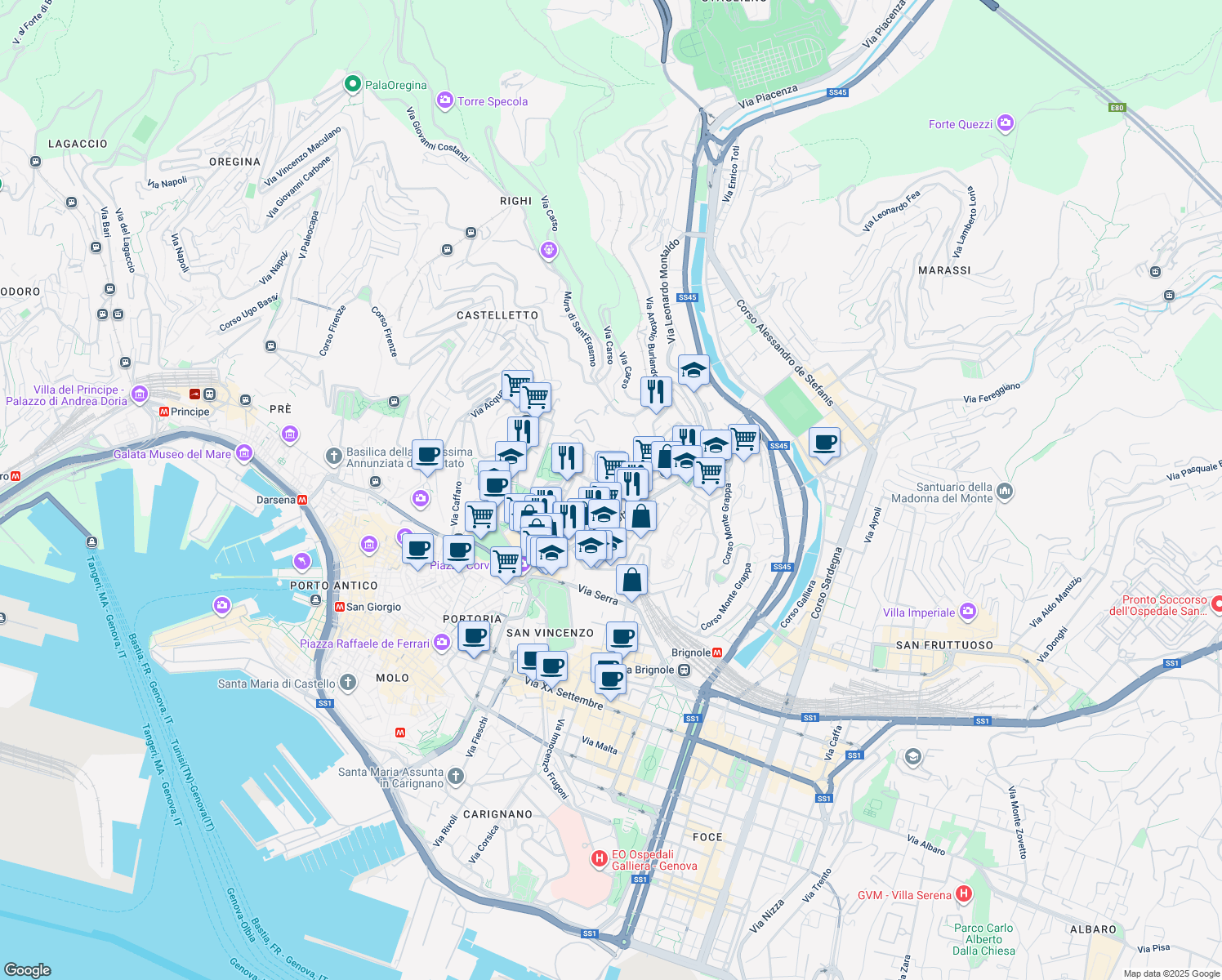Open the purple marker on Via Carso
The height and width of the screenshot is (980, 1222).
[549, 250]
